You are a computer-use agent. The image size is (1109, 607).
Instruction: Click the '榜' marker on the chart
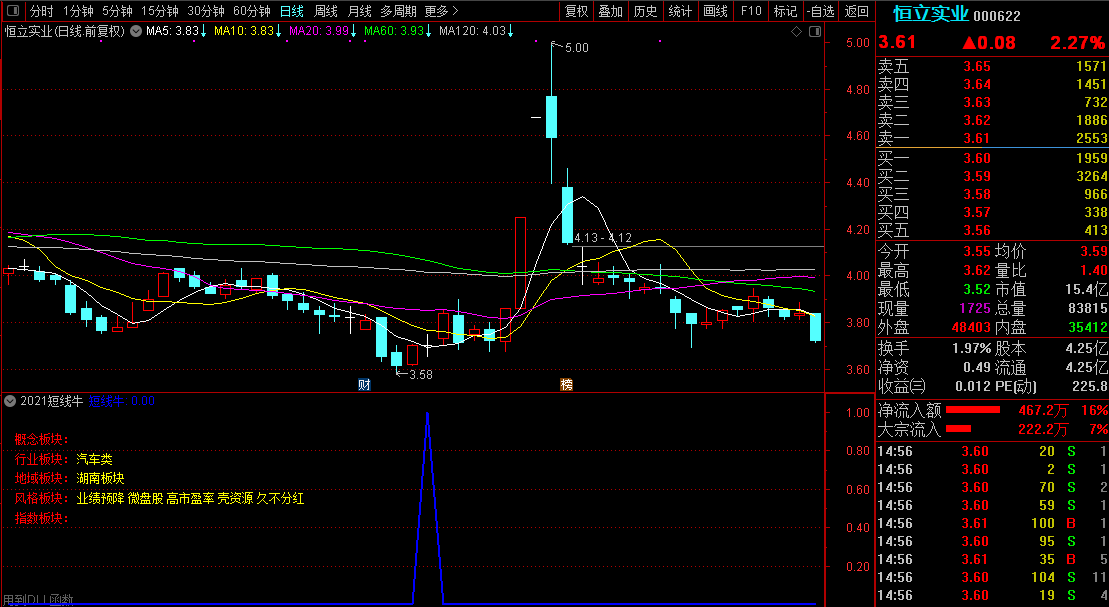(566, 384)
